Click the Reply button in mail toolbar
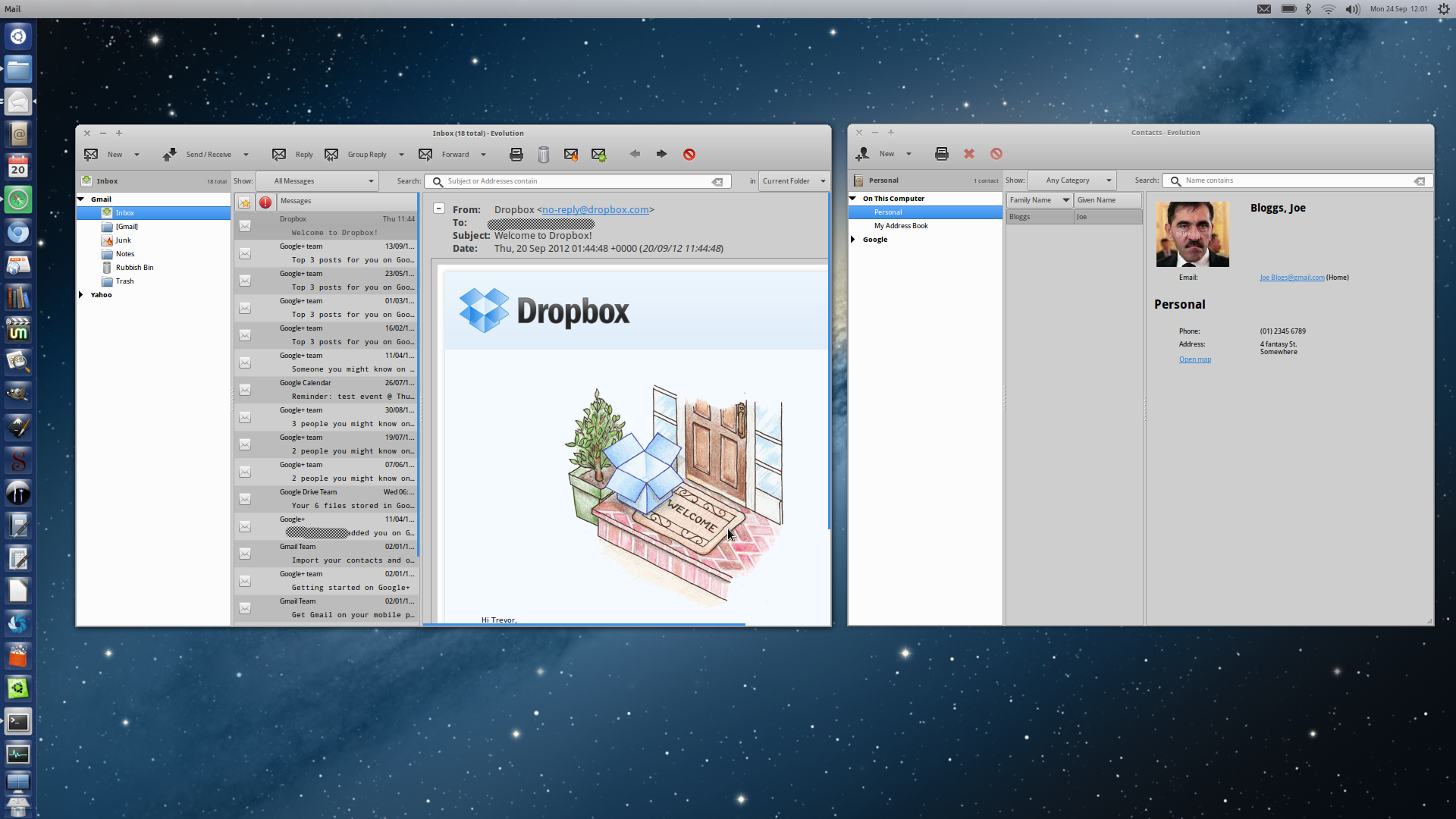The image size is (1456, 819). [x=293, y=155]
